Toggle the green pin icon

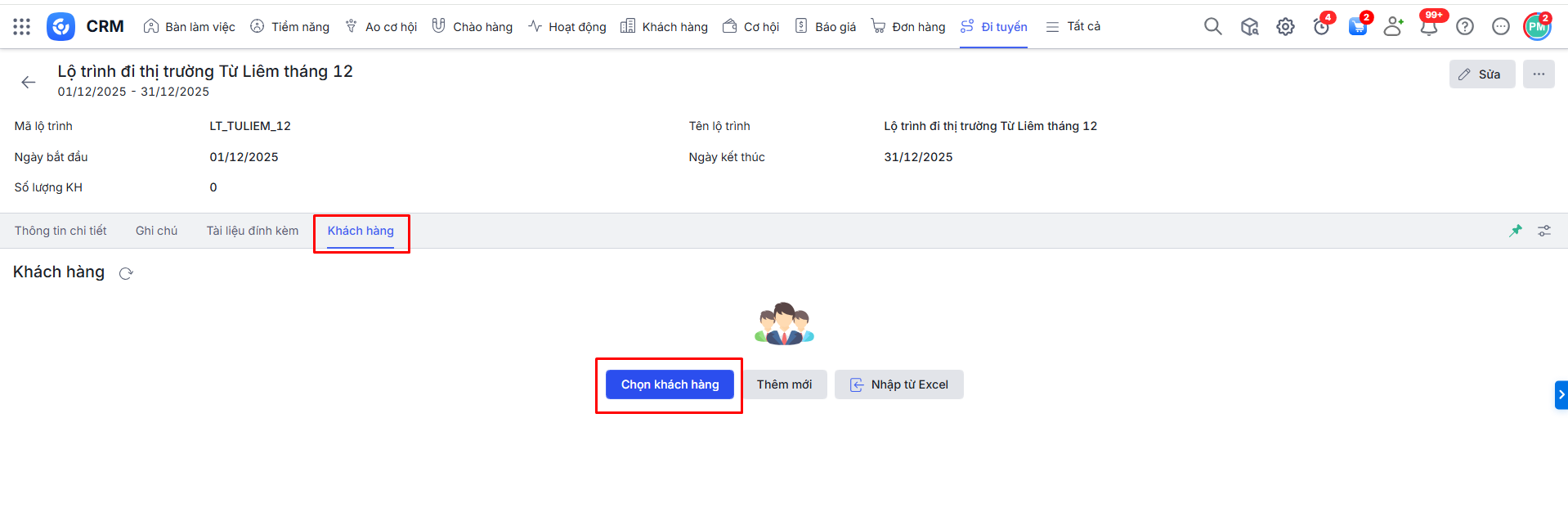click(x=1516, y=231)
